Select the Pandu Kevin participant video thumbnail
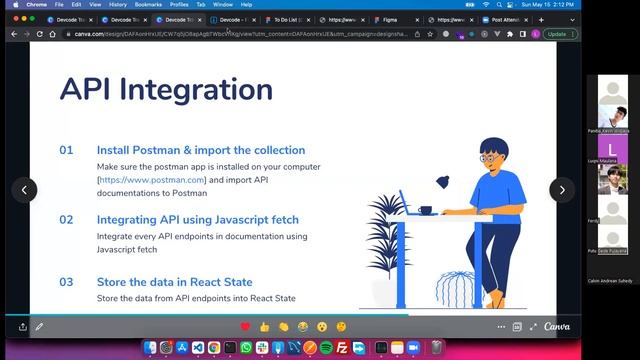Image resolution: width=640 pixels, height=360 pixels. click(613, 118)
